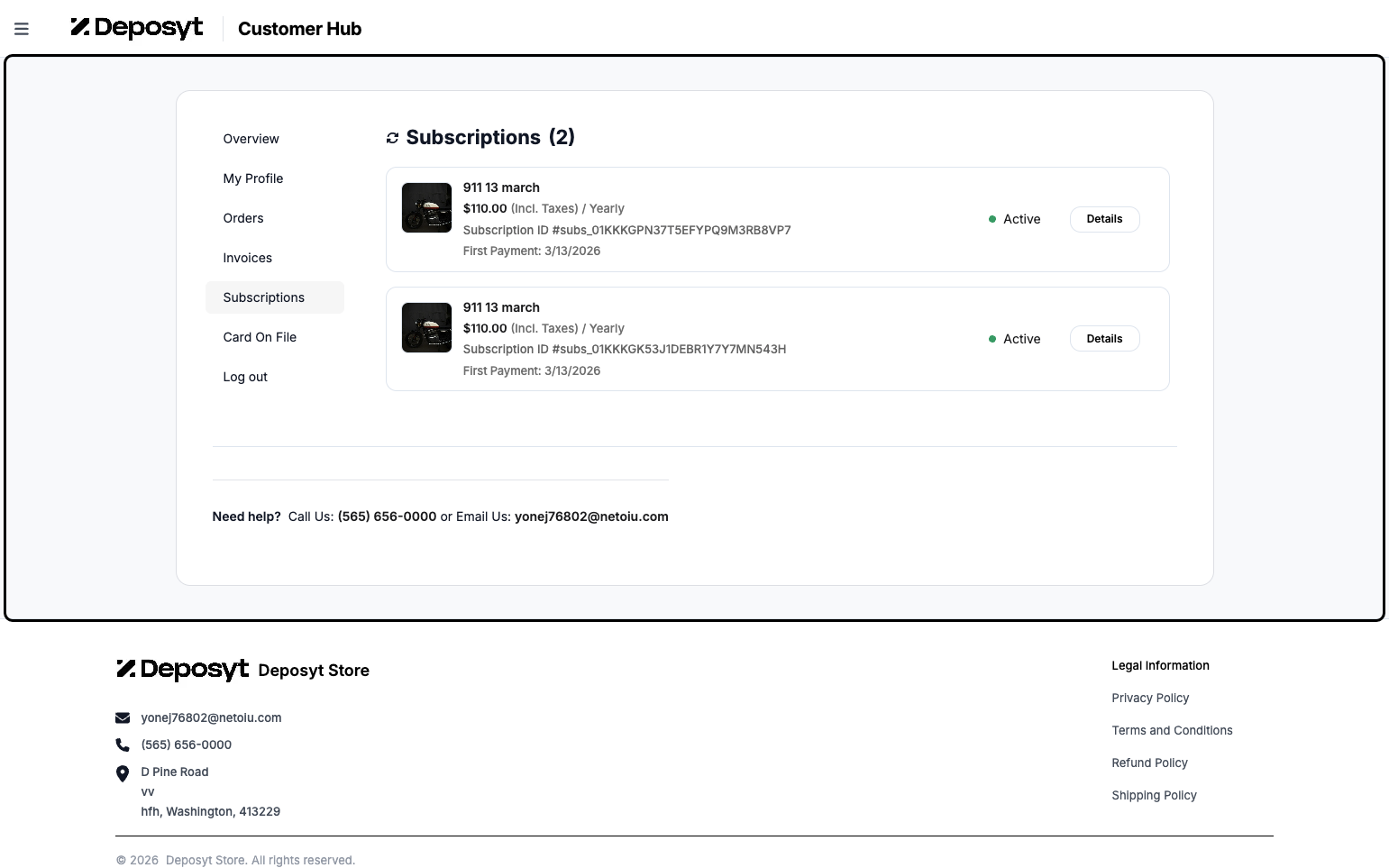
Task: Click motorcycle thumbnail of subscription ending RB8VP7
Action: (x=426, y=208)
